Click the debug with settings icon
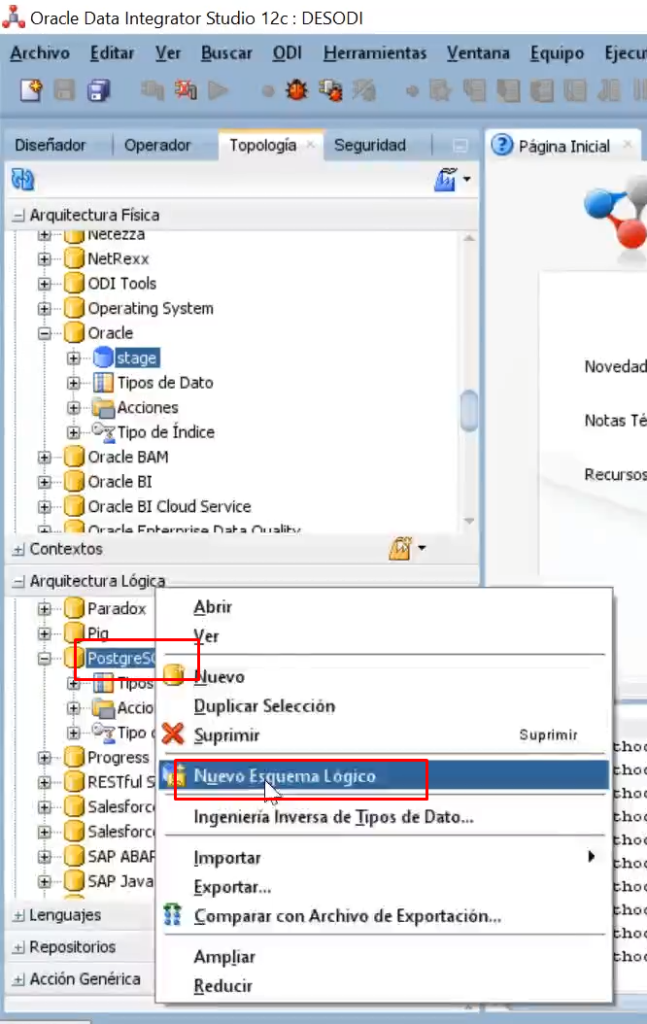 coord(331,90)
